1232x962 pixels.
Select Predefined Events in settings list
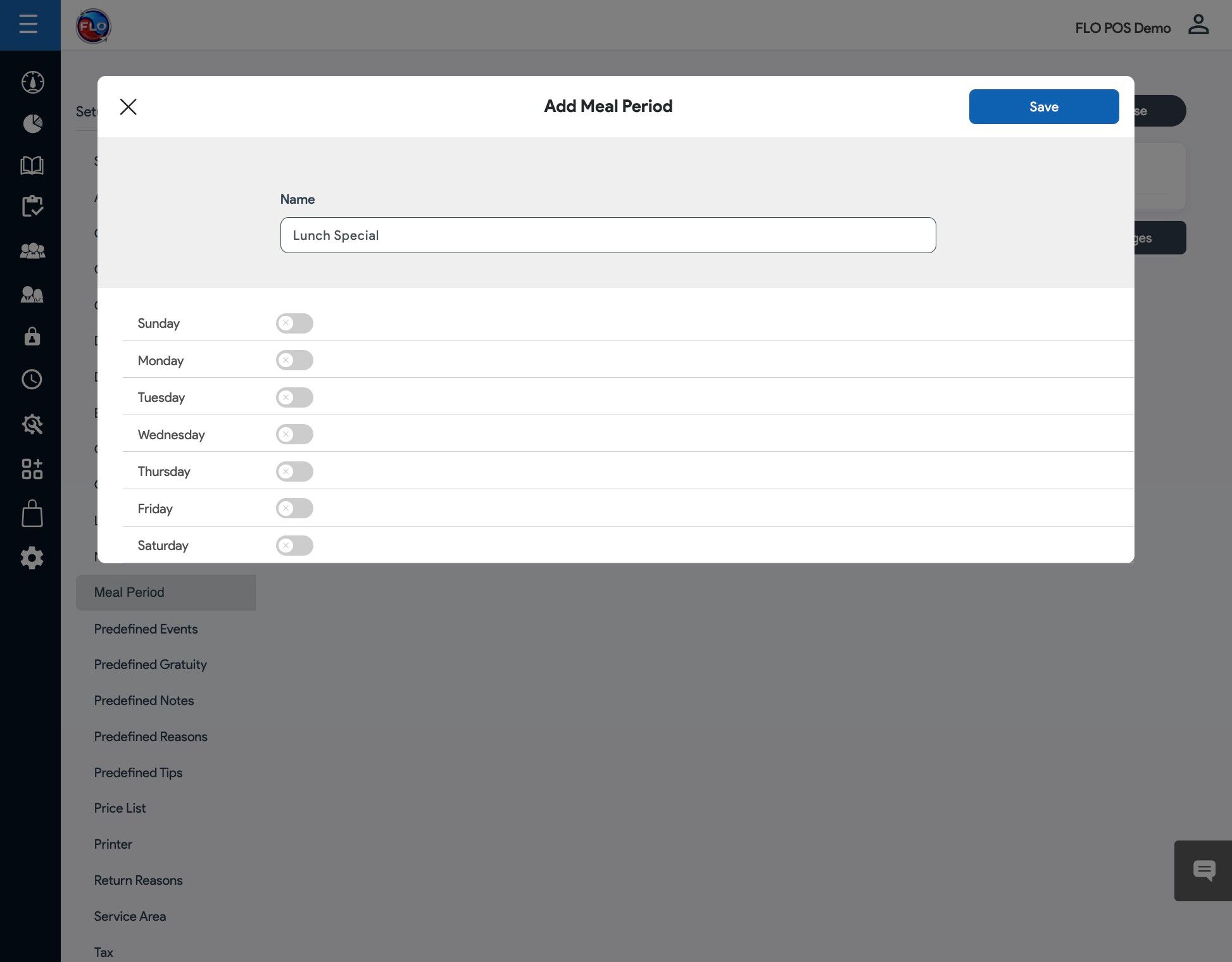[x=146, y=629]
